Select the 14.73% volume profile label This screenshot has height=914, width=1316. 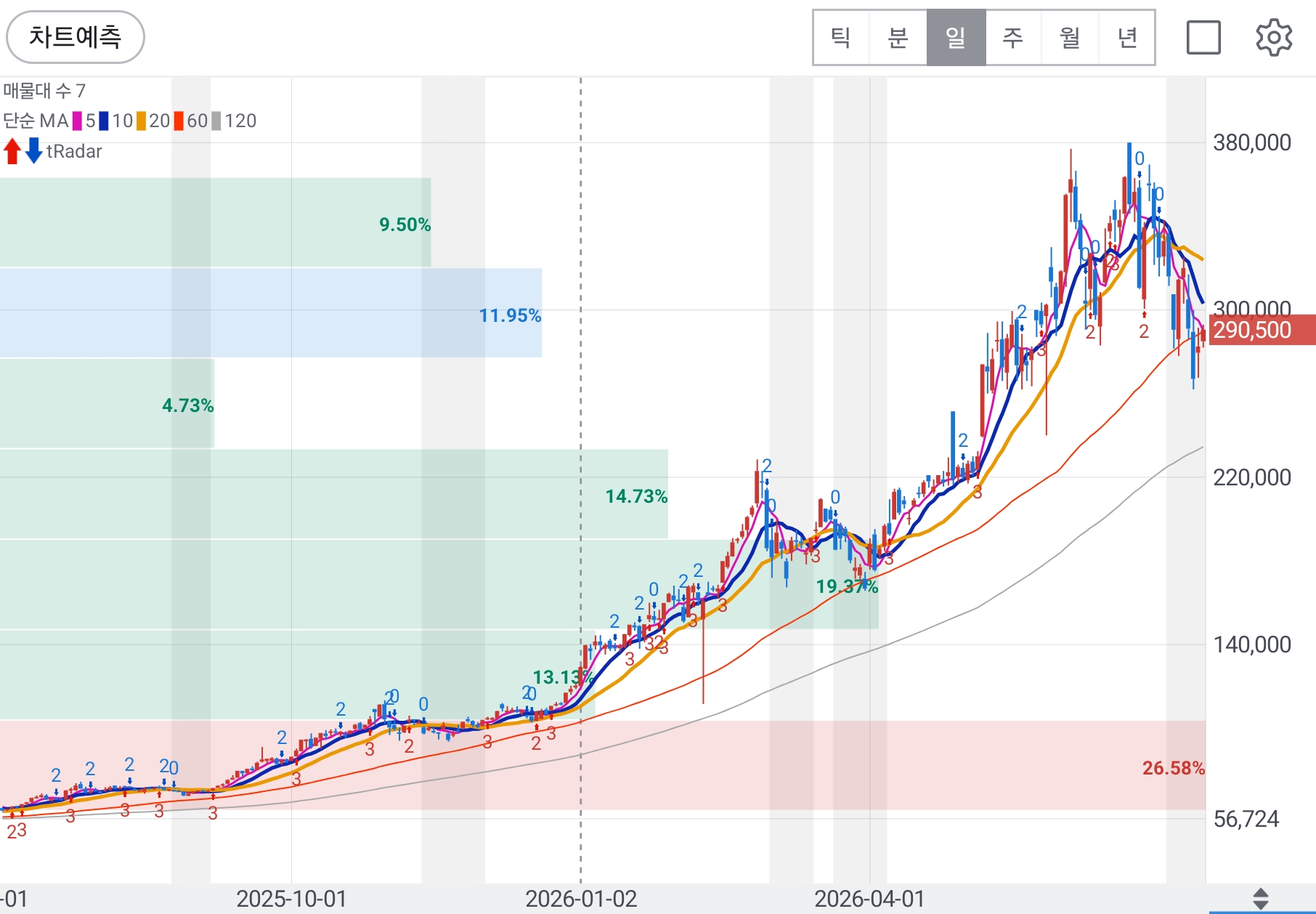(637, 496)
